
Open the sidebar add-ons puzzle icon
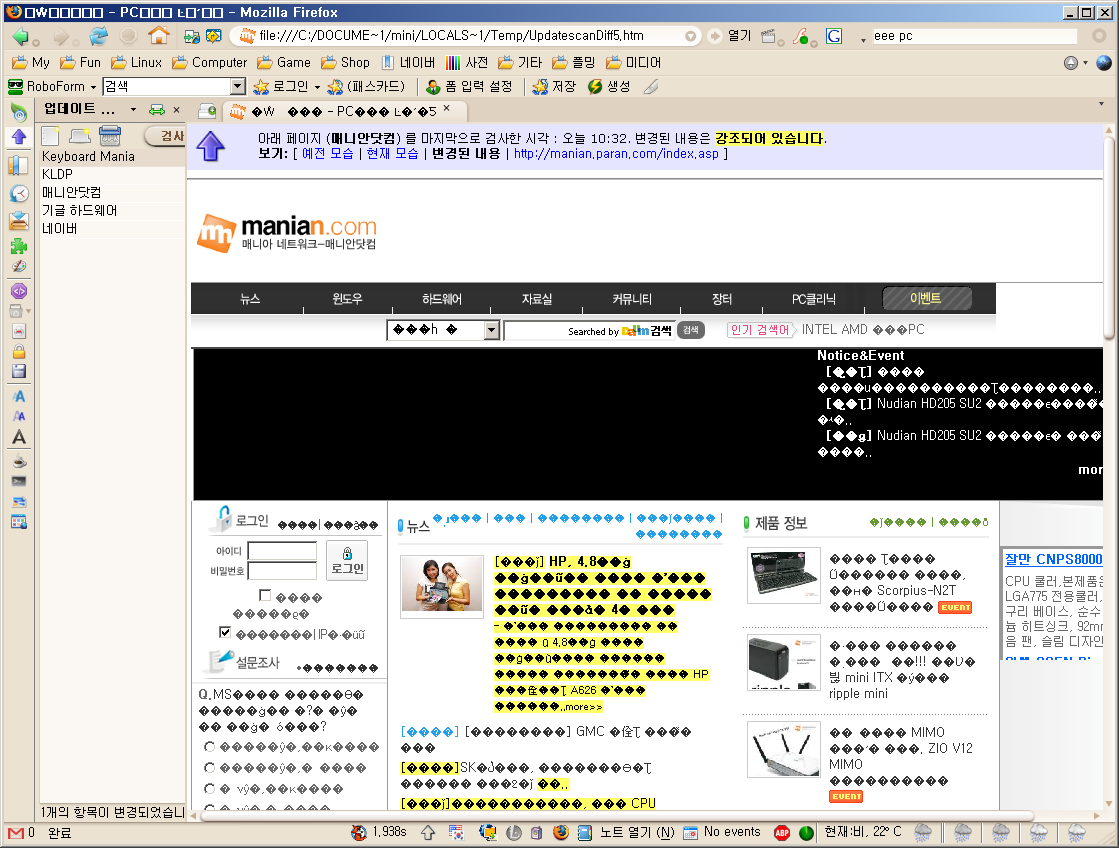(x=19, y=246)
